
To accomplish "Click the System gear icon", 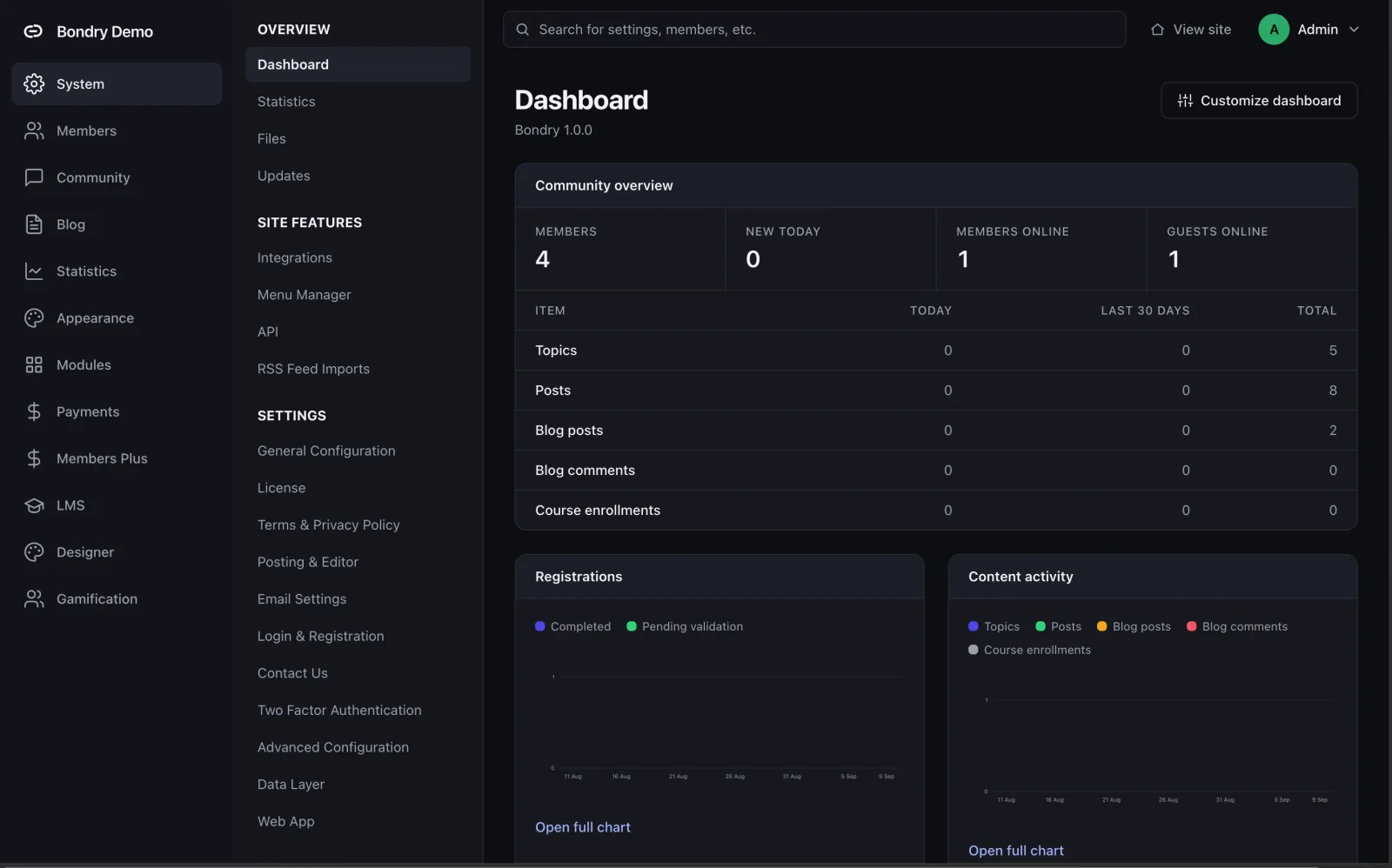I will click(x=34, y=83).
